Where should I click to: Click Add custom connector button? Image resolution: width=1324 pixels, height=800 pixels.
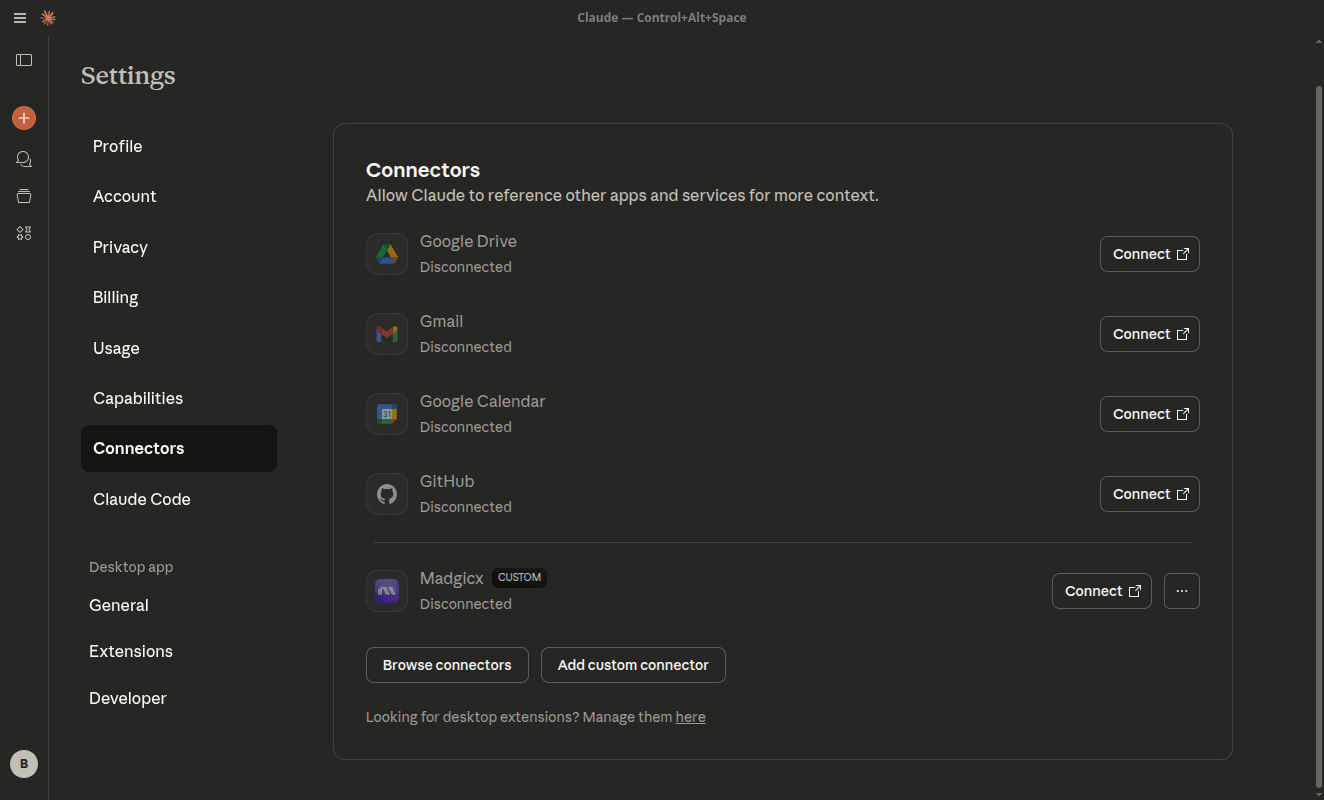pos(633,665)
